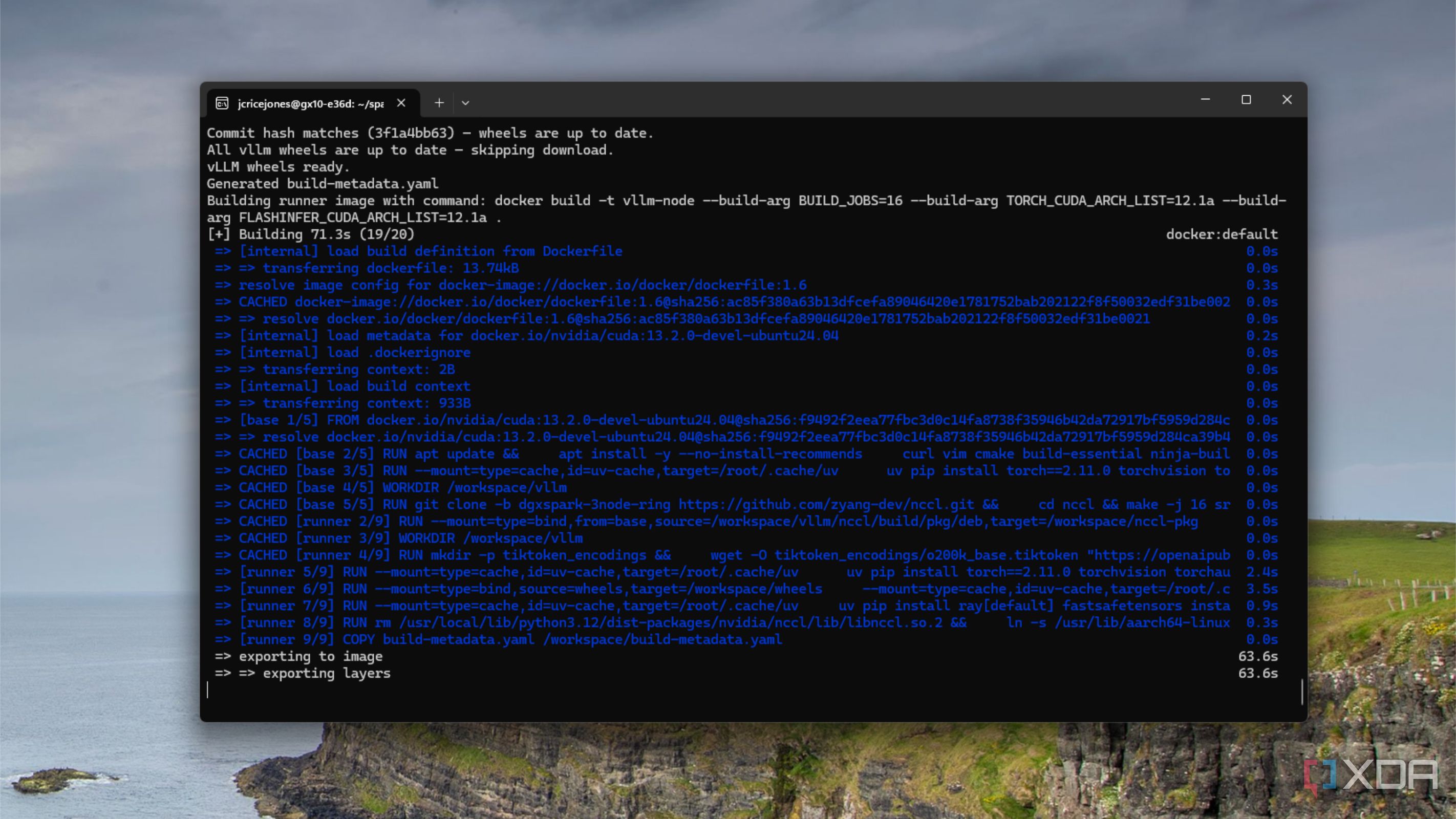
Task: Click the "=> exporting to image" line
Action: (x=298, y=657)
